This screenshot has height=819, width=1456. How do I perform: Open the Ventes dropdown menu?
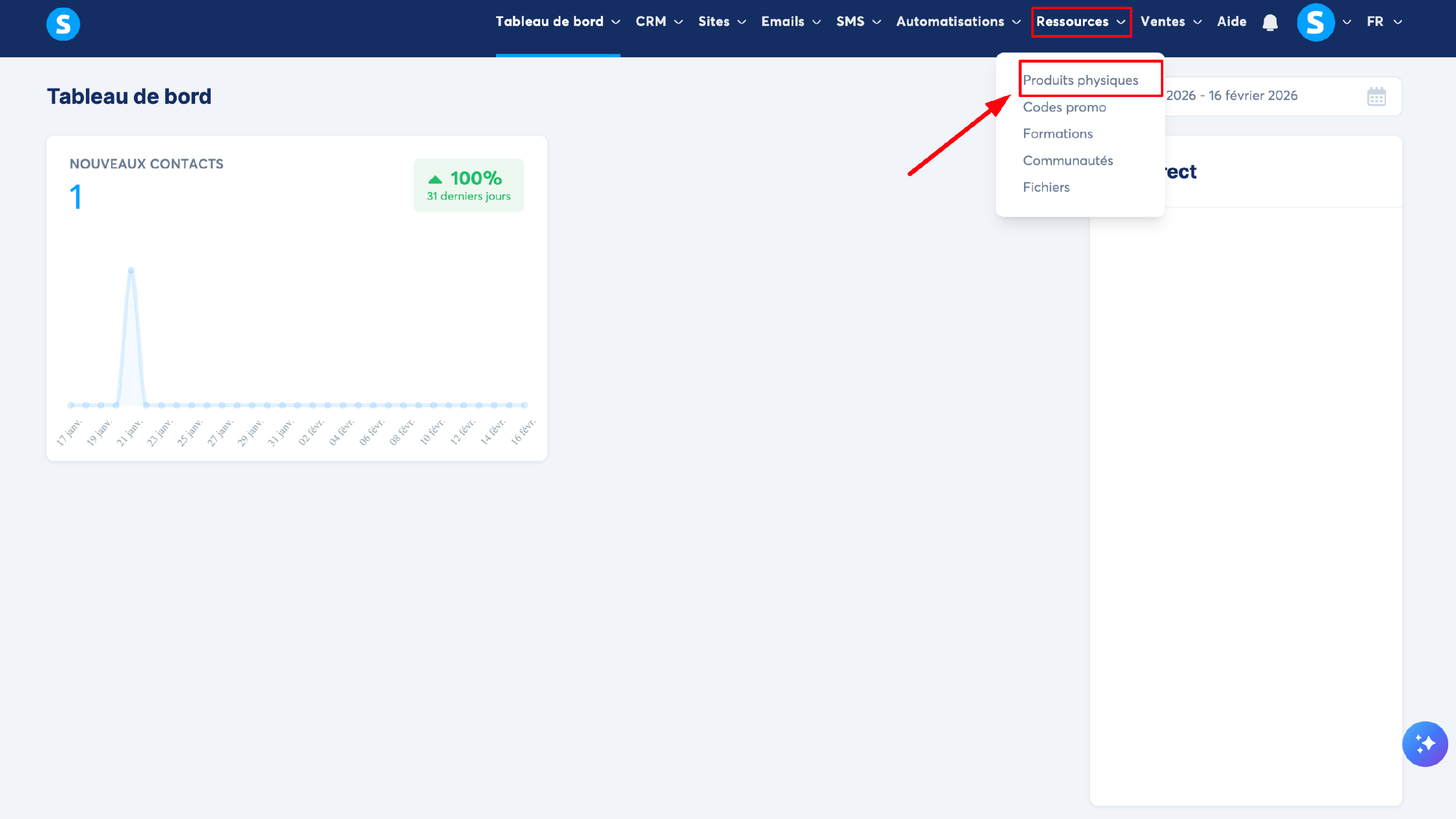(1170, 21)
